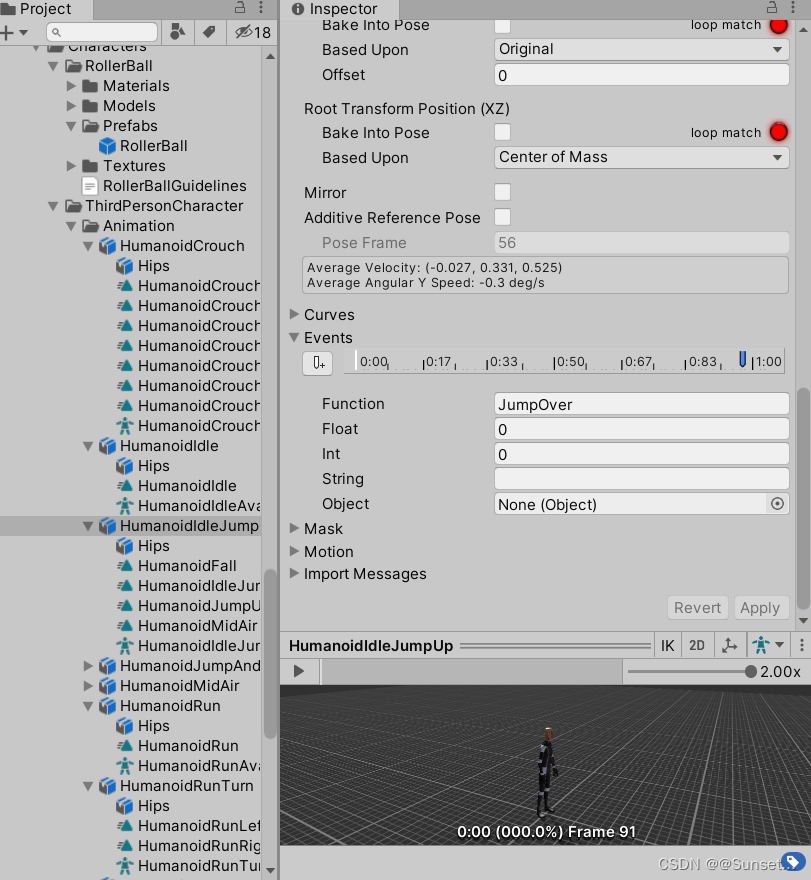Viewport: 811px width, 880px height.
Task: Open preview window three-dot menu
Action: point(801,645)
